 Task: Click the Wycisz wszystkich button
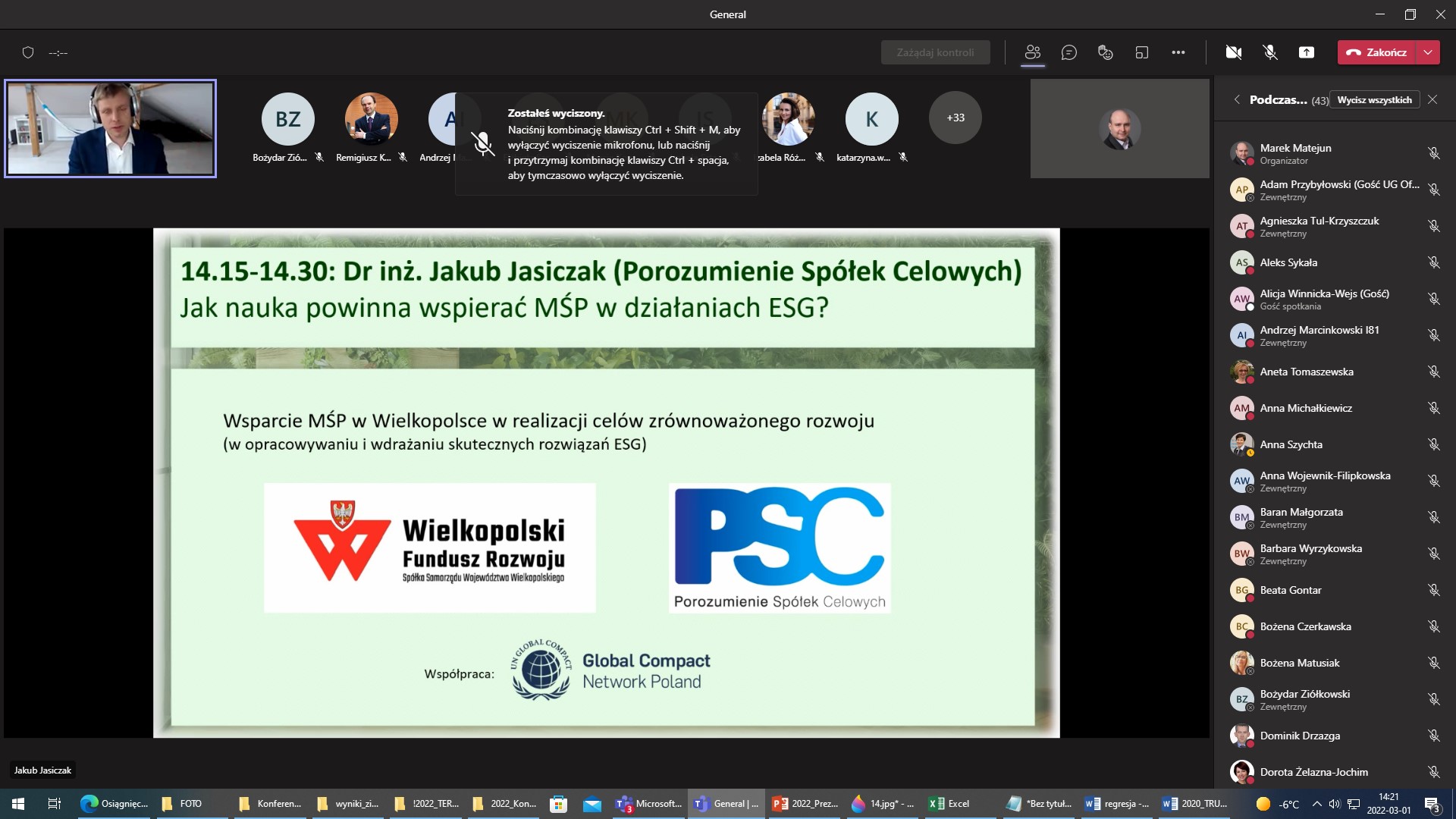(1375, 99)
